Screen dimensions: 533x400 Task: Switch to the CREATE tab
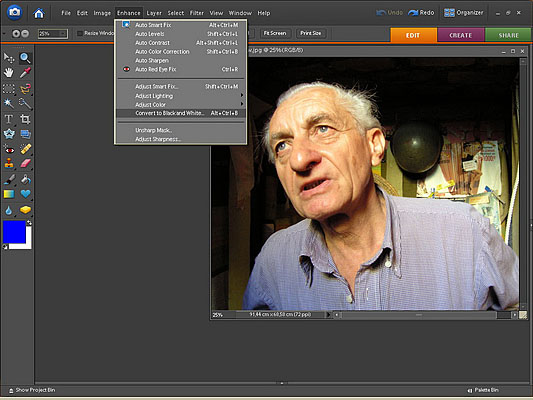pos(461,35)
